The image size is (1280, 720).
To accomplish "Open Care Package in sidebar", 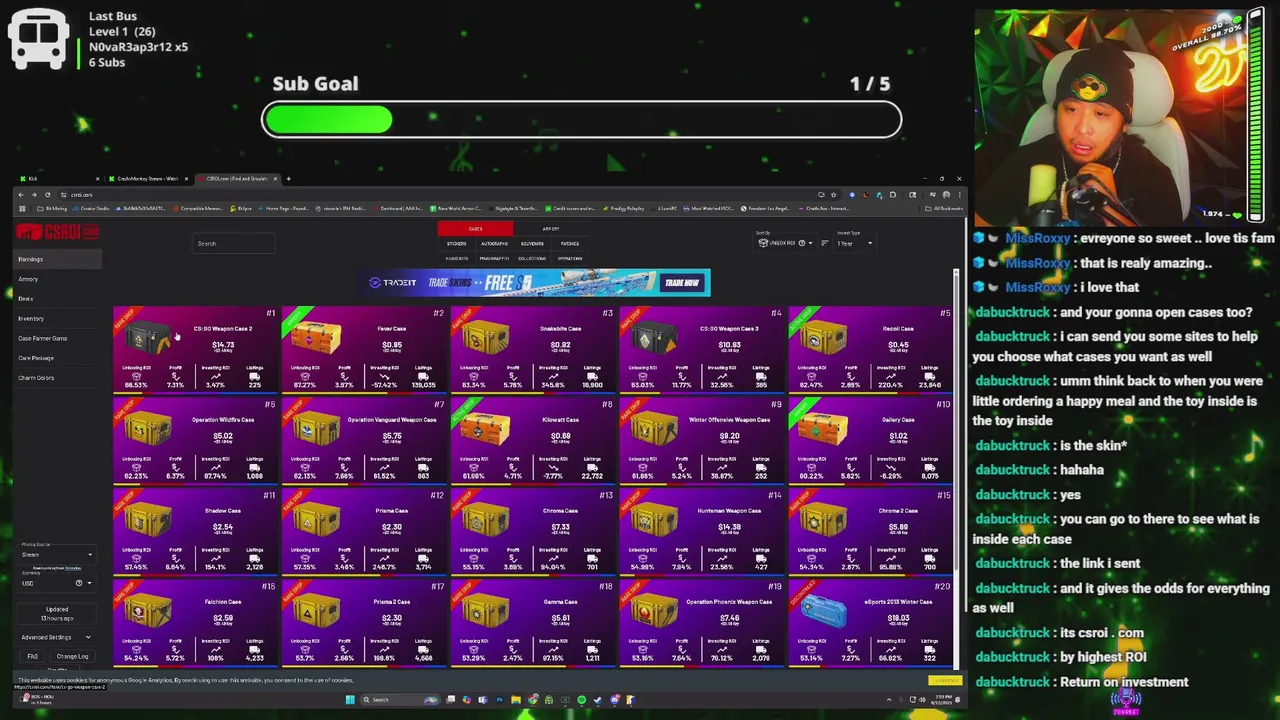I will (57, 358).
